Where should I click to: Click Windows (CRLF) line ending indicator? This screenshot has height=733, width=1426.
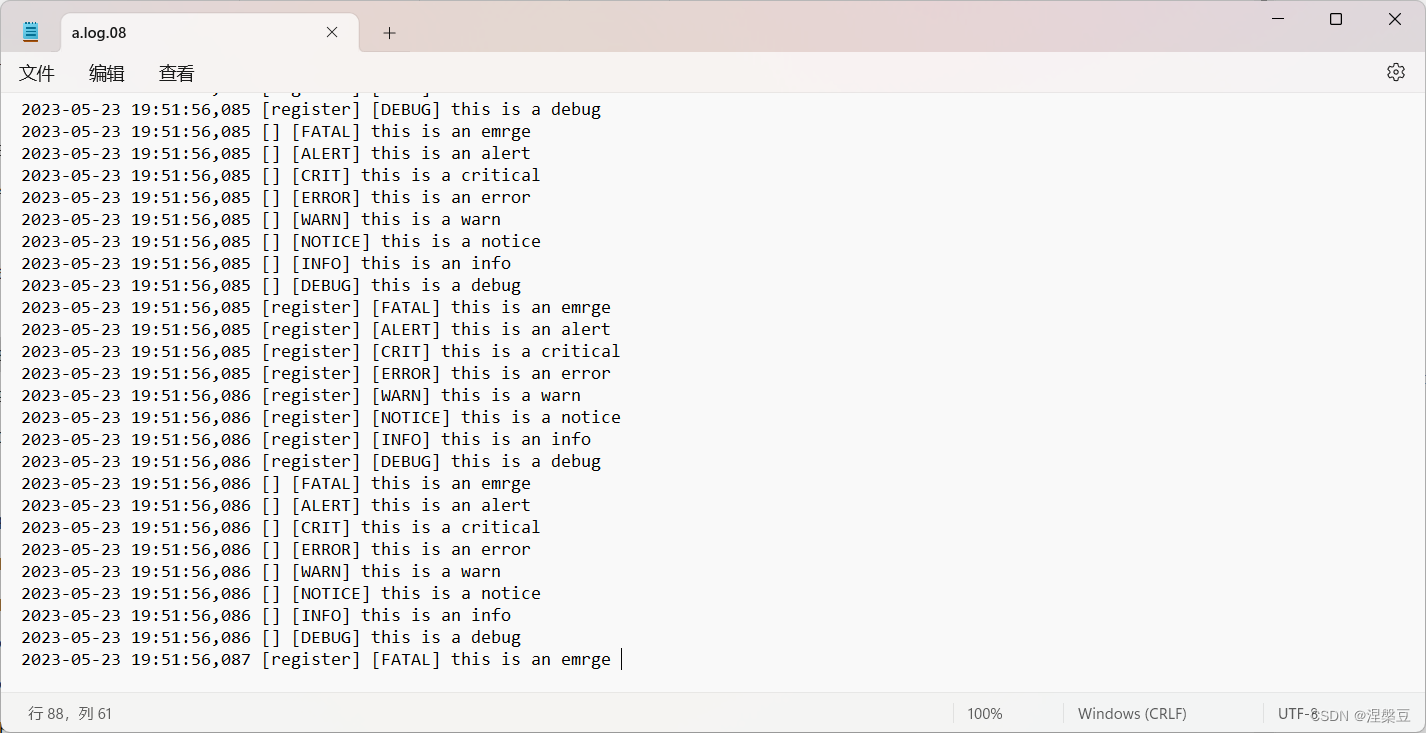(1132, 714)
